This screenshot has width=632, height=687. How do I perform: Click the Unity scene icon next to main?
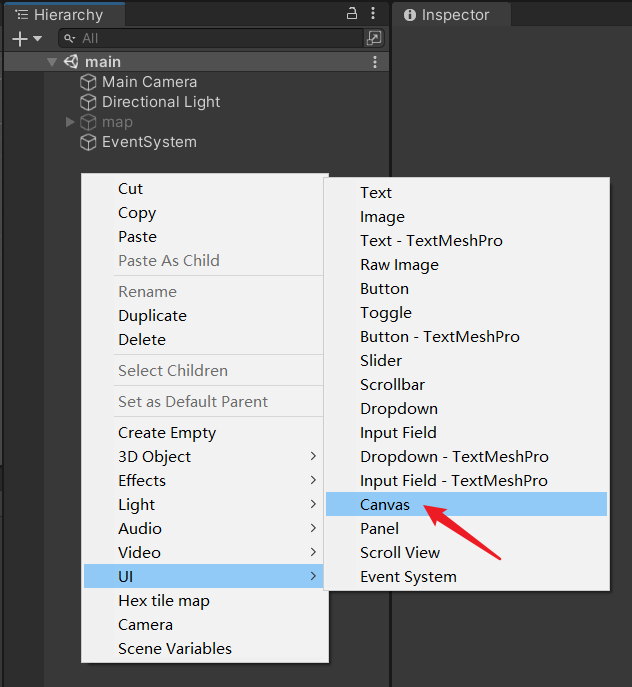(x=71, y=62)
